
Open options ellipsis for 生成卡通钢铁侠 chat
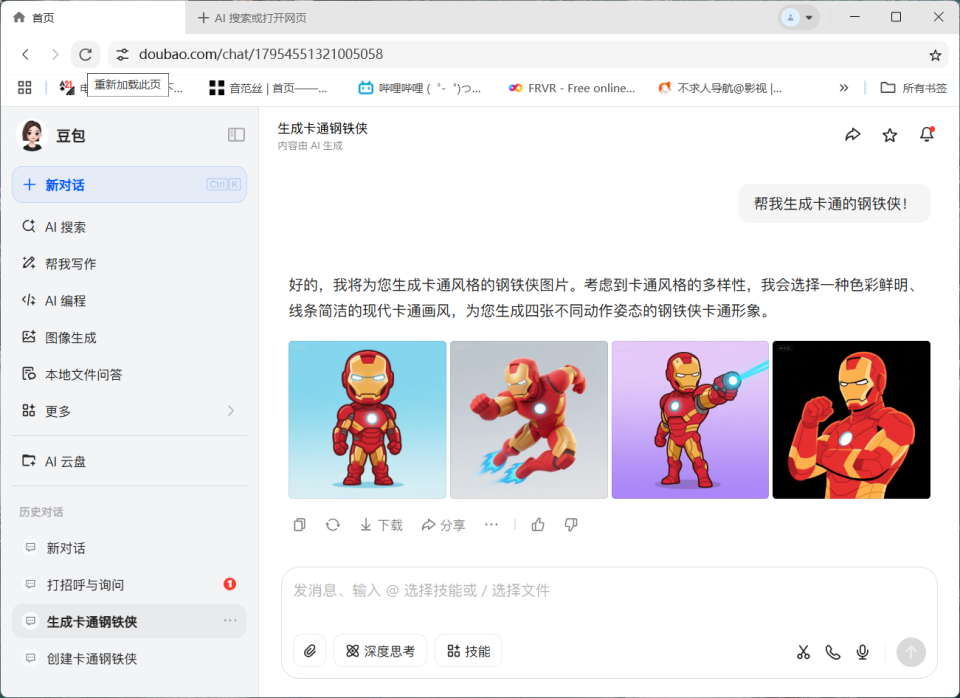pos(230,621)
